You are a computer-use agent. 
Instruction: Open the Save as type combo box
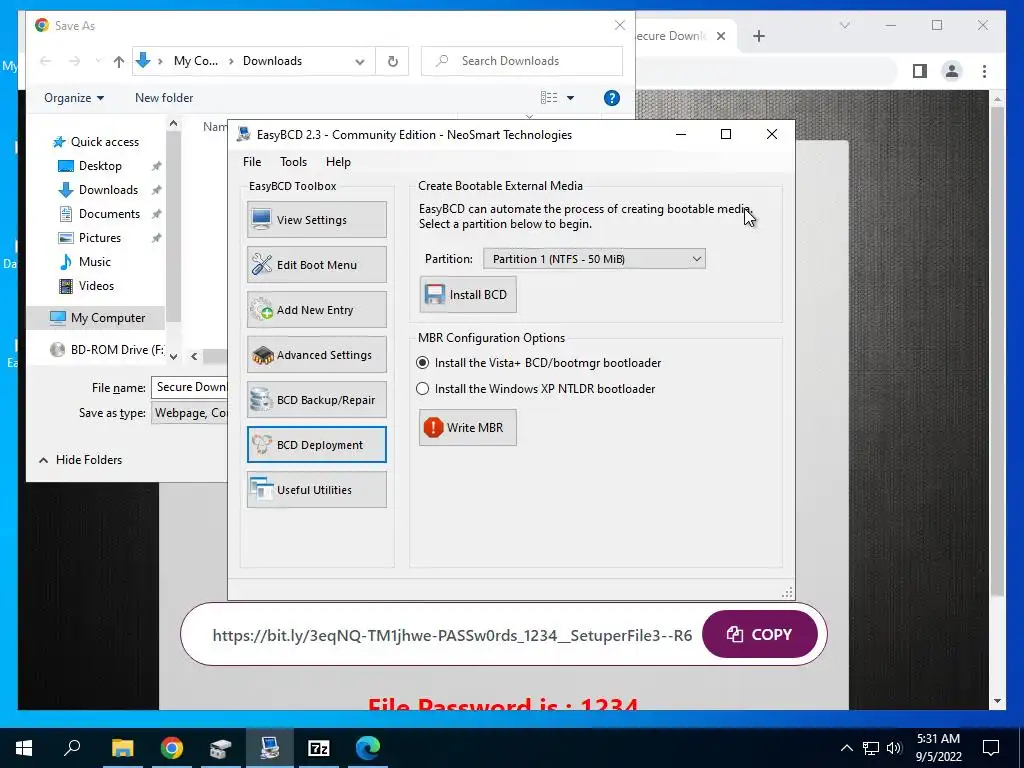pos(189,413)
